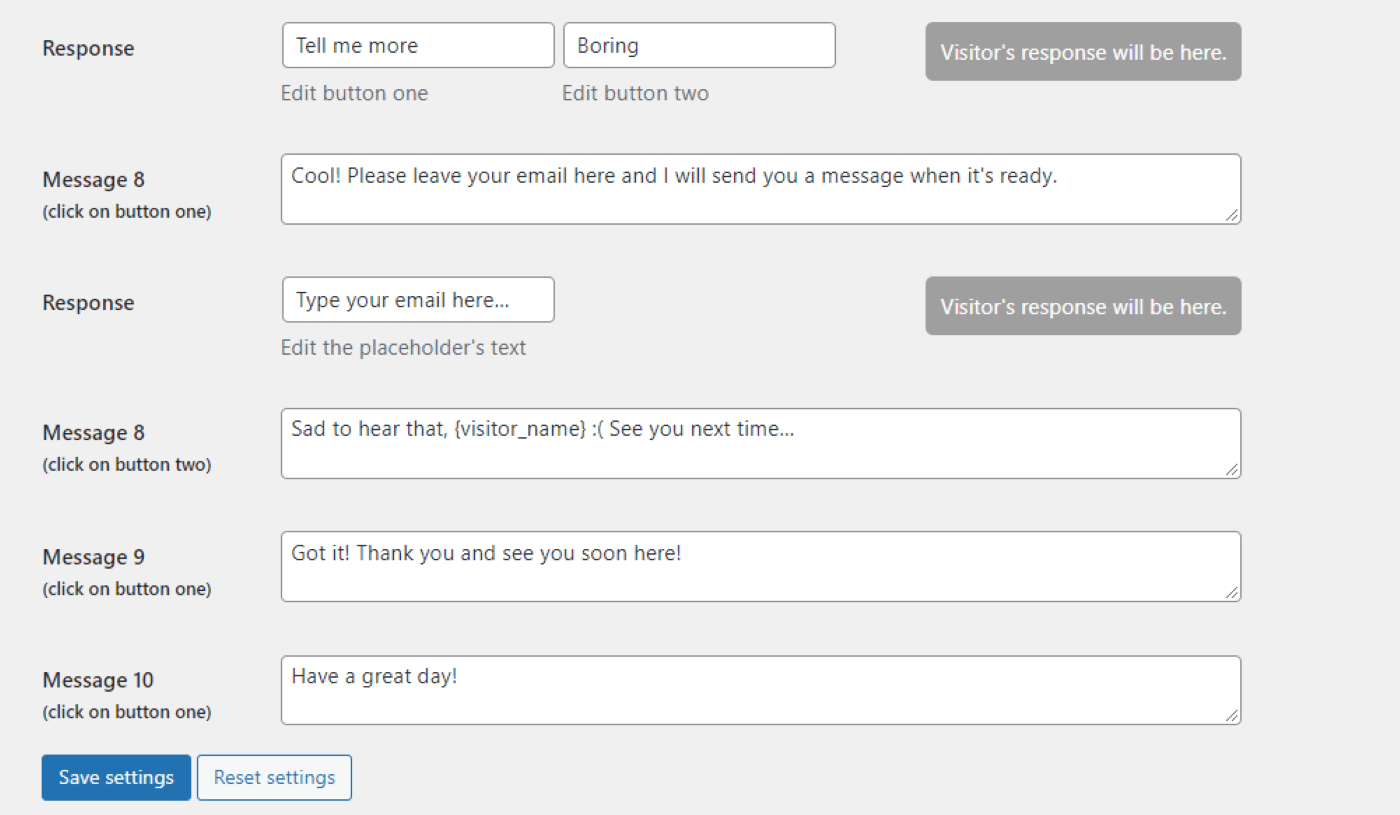
Task: Click the lower 'Visitor's response will be here' preview
Action: [1082, 306]
